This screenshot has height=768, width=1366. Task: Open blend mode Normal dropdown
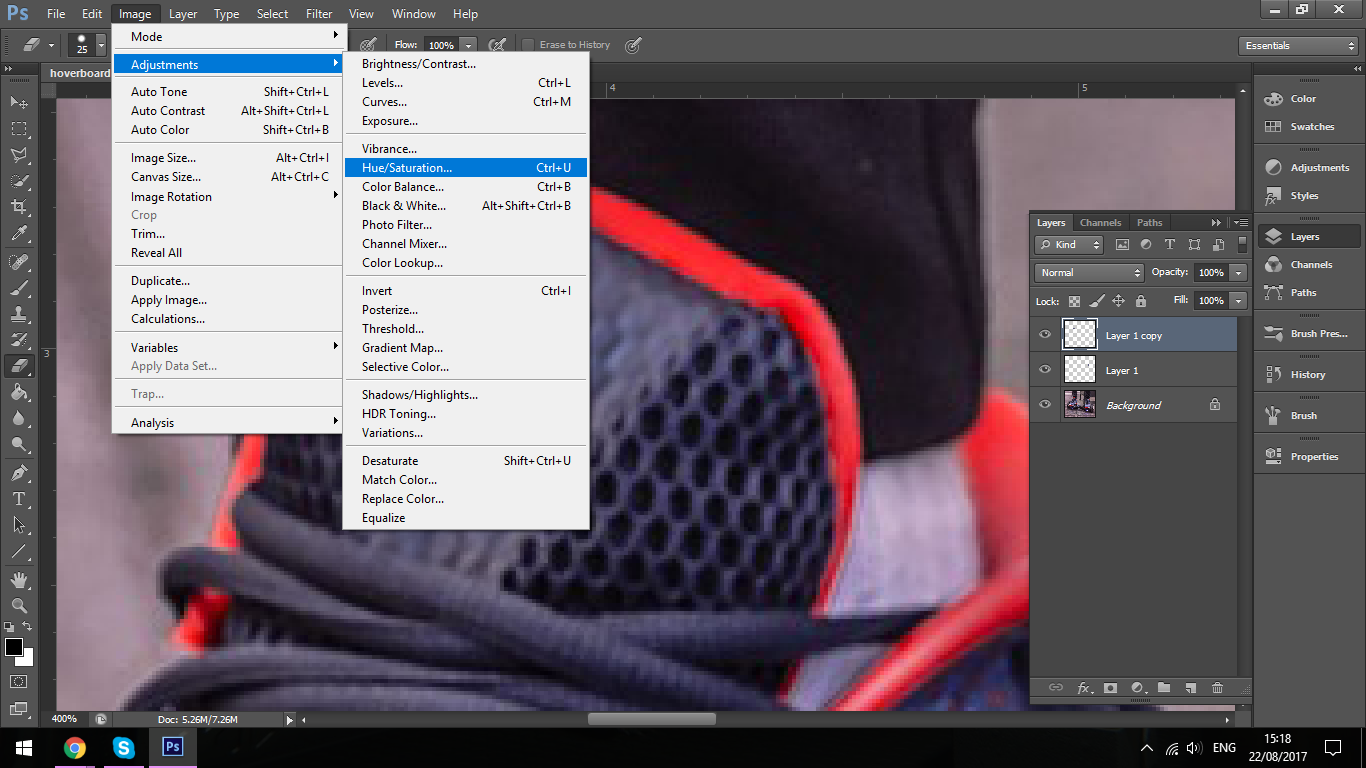(x=1089, y=272)
